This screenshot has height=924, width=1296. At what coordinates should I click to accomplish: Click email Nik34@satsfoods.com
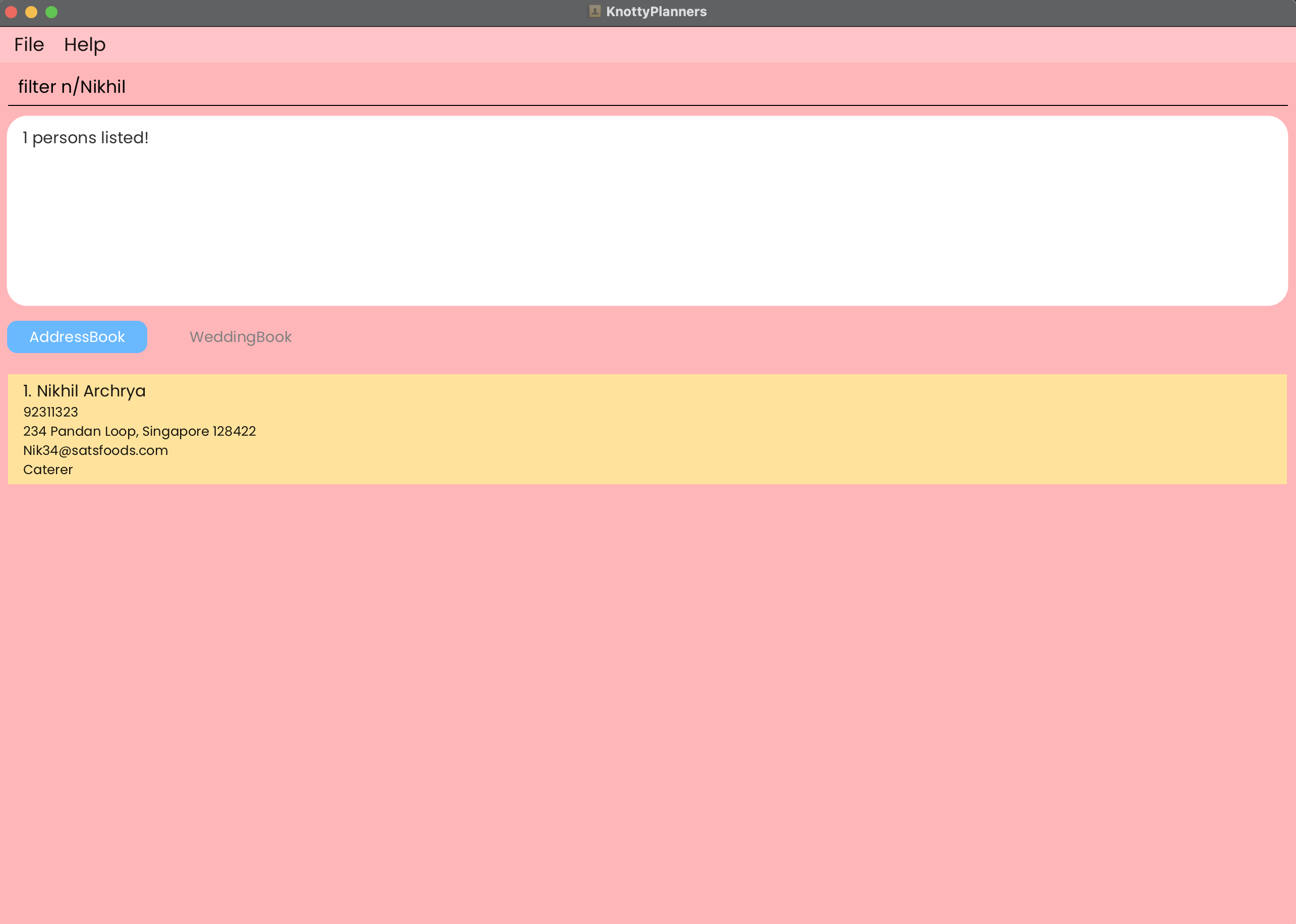95,450
